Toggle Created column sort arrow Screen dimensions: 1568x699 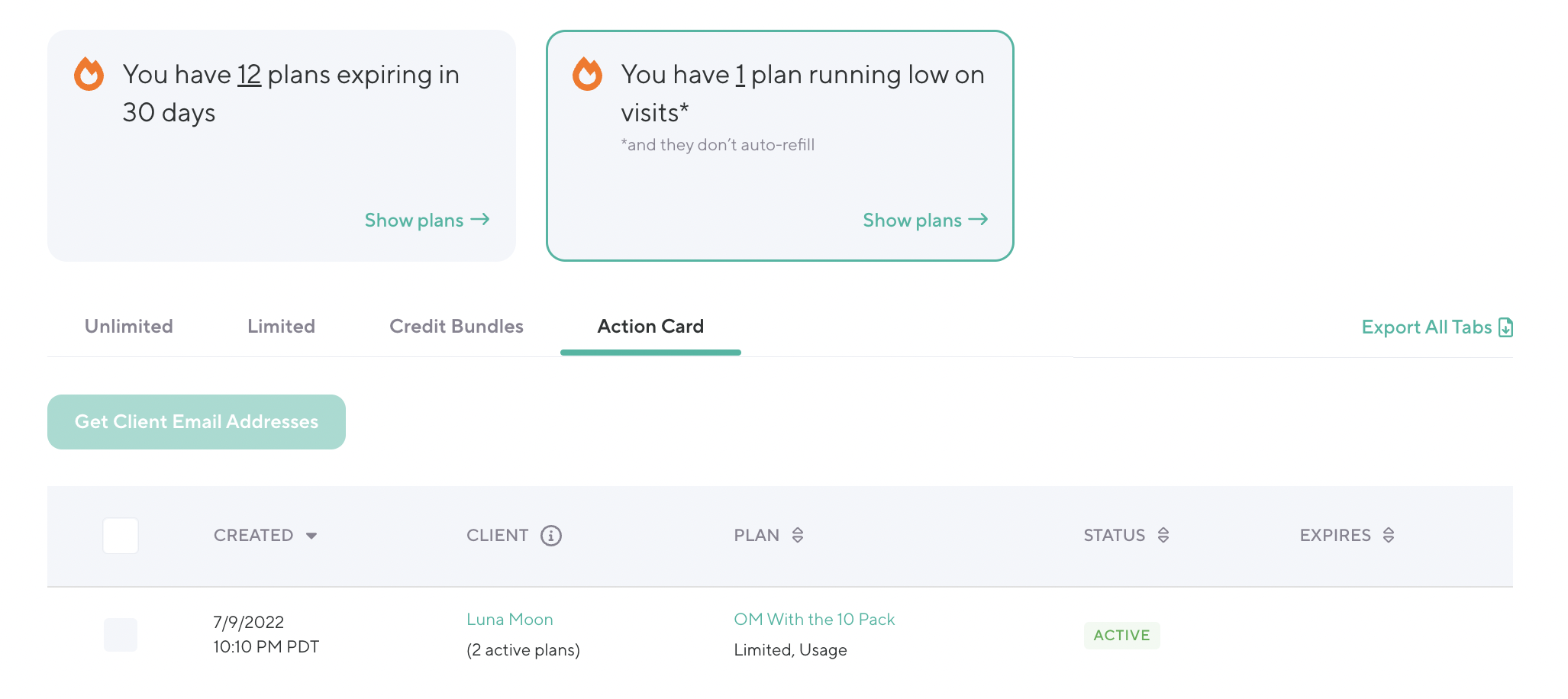[311, 536]
